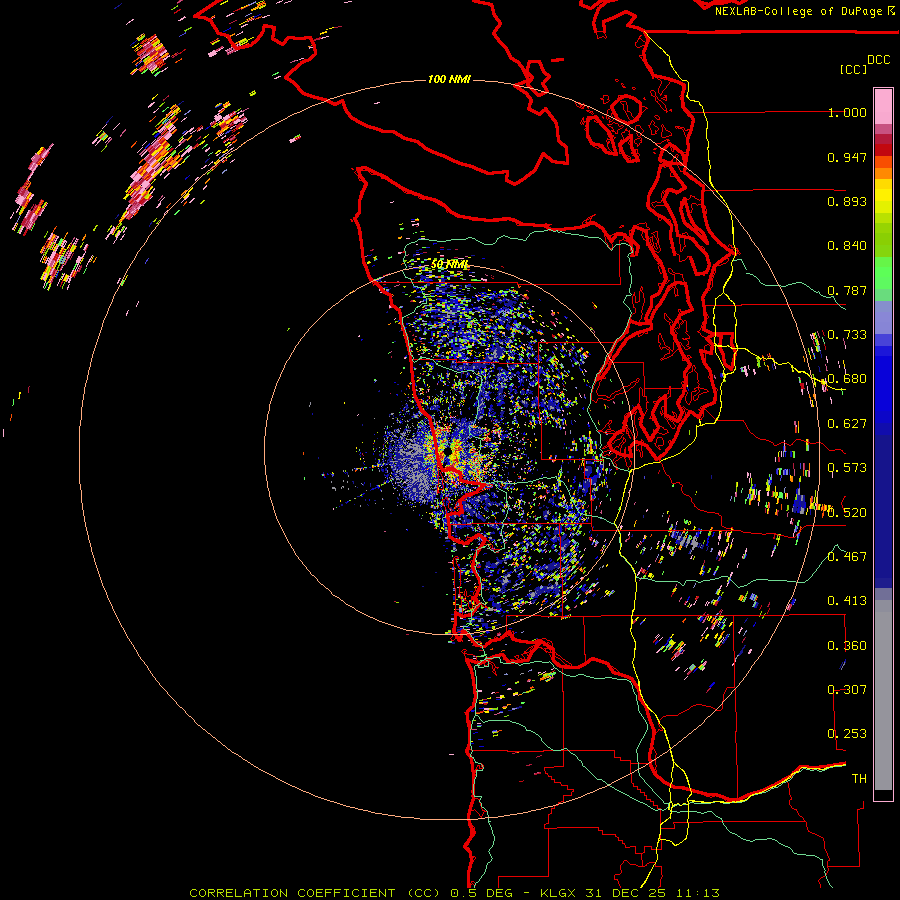
Task: Click the 0.627 color scale value
Action: (x=847, y=424)
